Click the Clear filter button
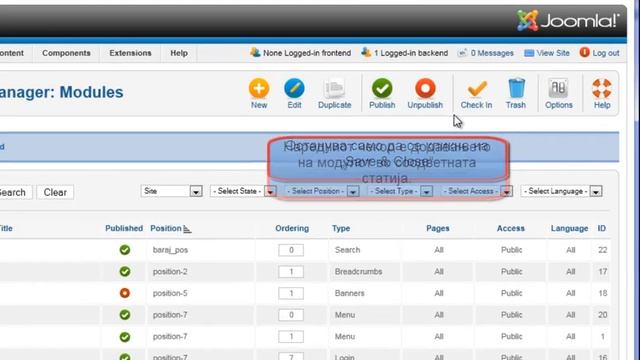This screenshot has width=640, height=360. (55, 192)
